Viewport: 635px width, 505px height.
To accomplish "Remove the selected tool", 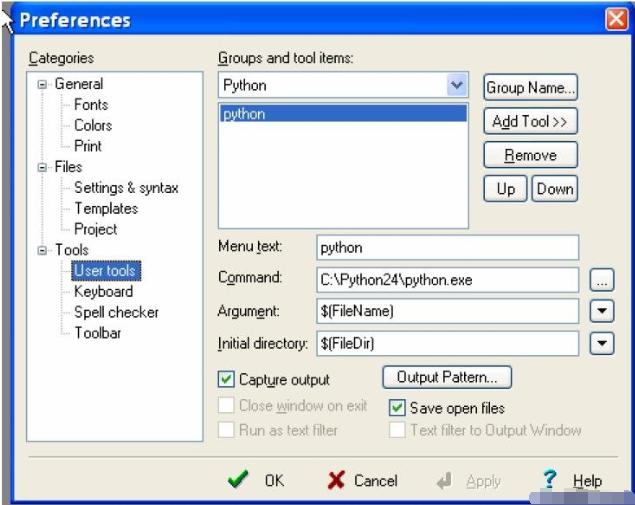I will pos(531,155).
